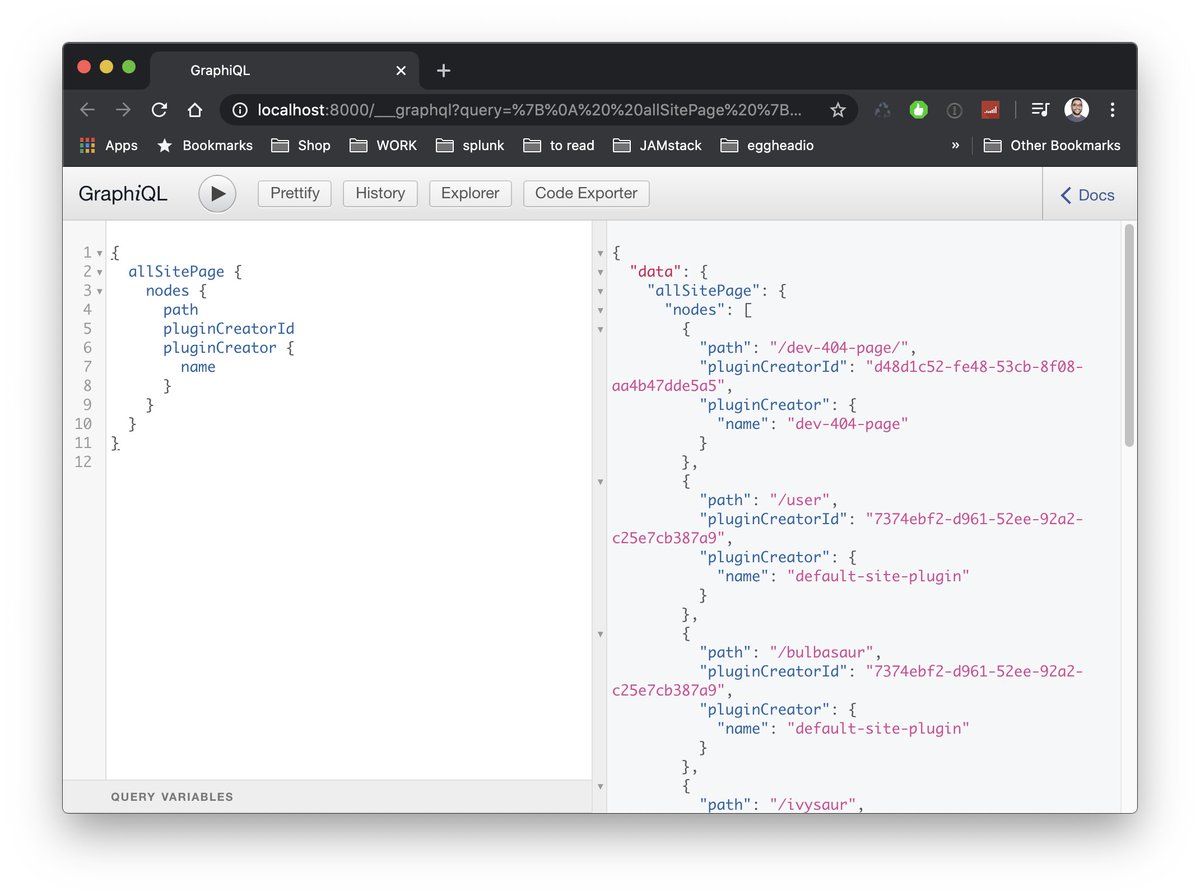Open the JAMstack bookmark folder
The image size is (1200, 896).
(657, 145)
